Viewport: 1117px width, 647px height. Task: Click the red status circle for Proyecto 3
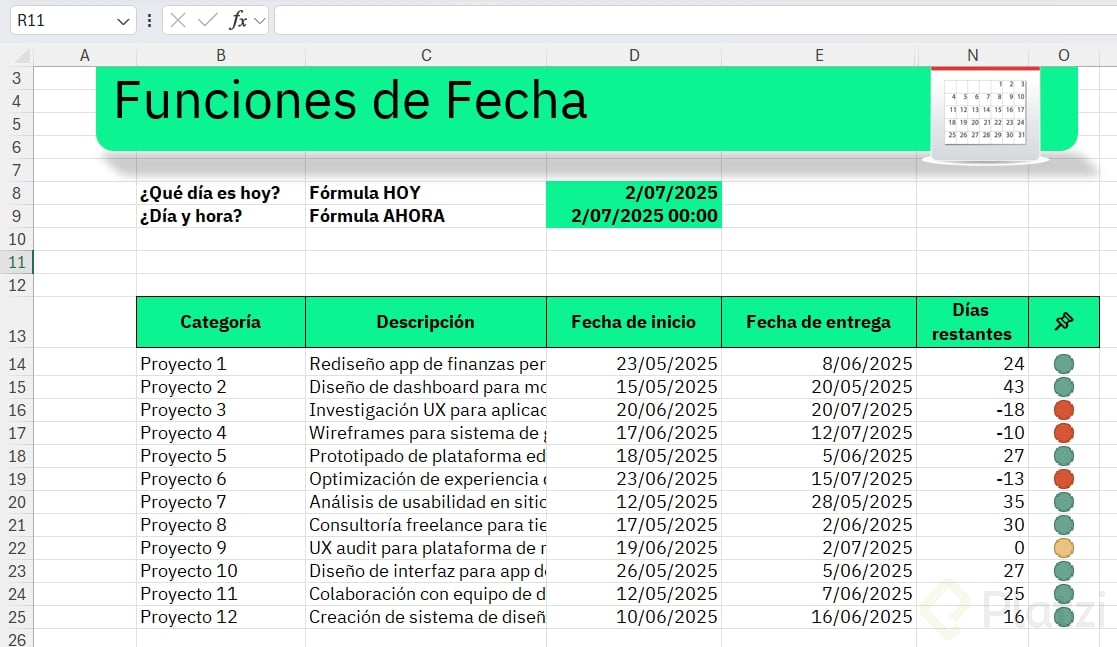pyautogui.click(x=1064, y=410)
